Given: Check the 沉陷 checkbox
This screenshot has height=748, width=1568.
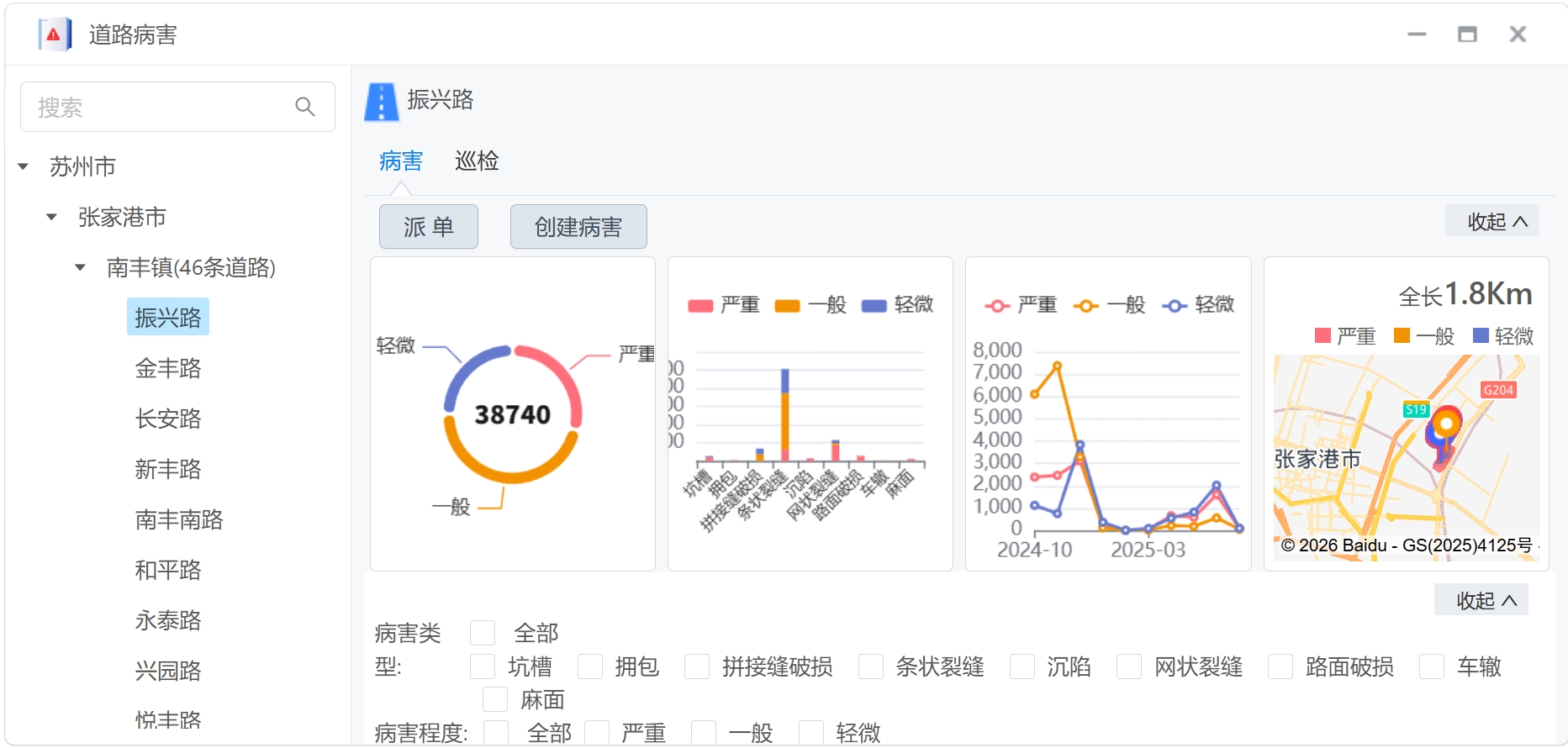Looking at the screenshot, I should [1022, 666].
